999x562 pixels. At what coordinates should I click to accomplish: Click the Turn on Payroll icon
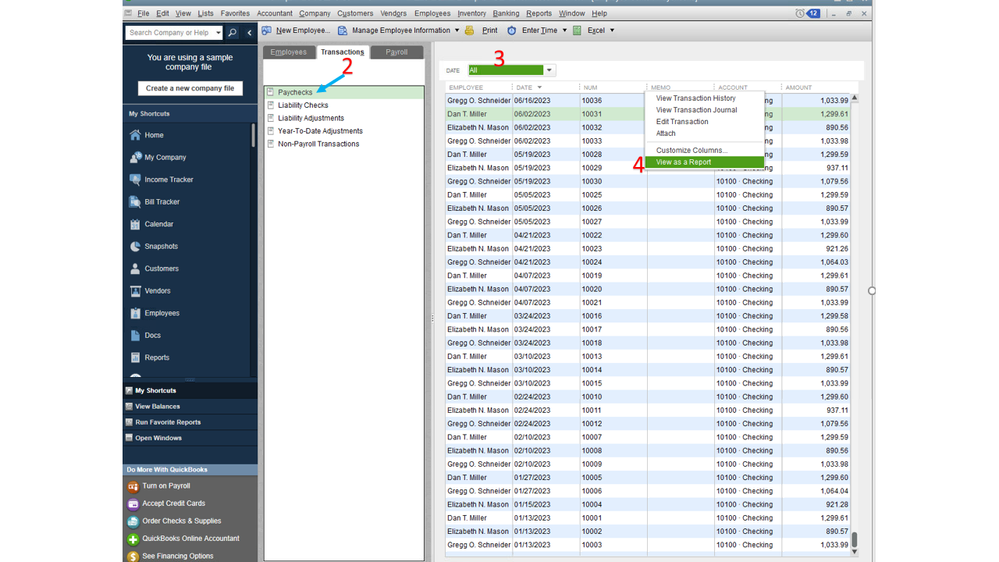pos(133,487)
